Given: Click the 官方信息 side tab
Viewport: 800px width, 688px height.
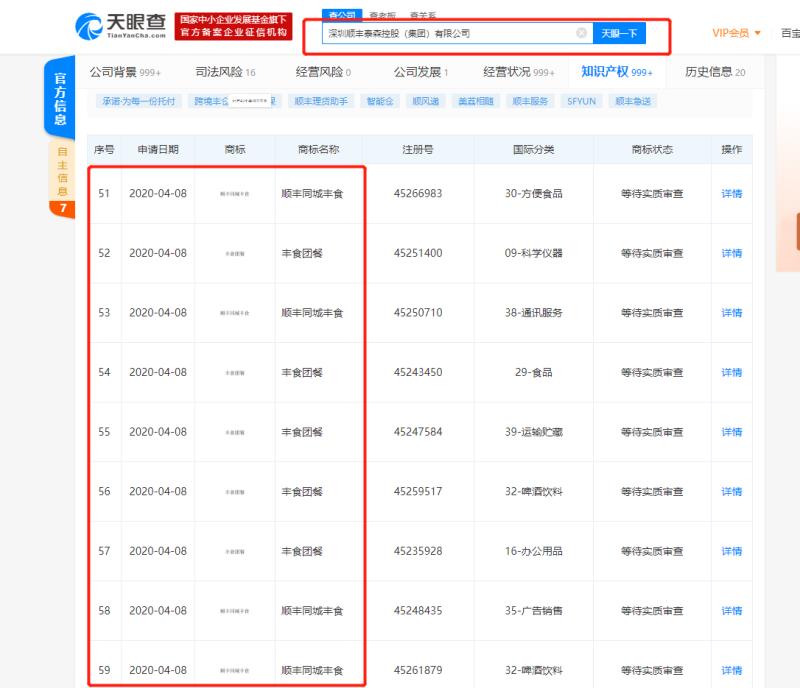Looking at the screenshot, I should [60, 98].
